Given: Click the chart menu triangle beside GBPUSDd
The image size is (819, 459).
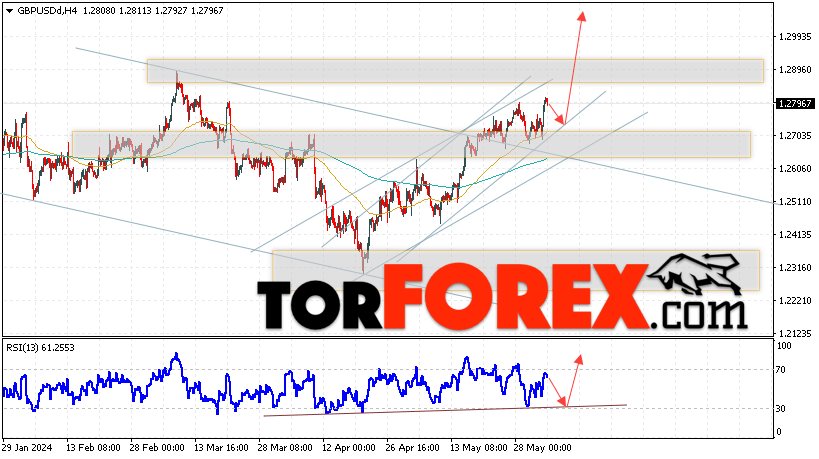Looking at the screenshot, I should [x=9, y=10].
